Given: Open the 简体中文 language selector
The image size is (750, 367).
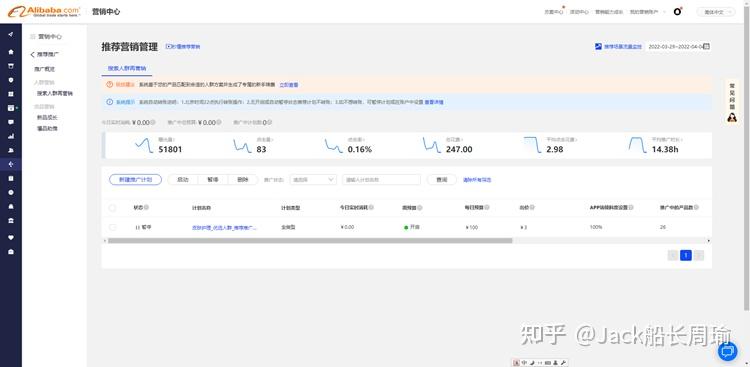Looking at the screenshot, I should click(x=716, y=12).
